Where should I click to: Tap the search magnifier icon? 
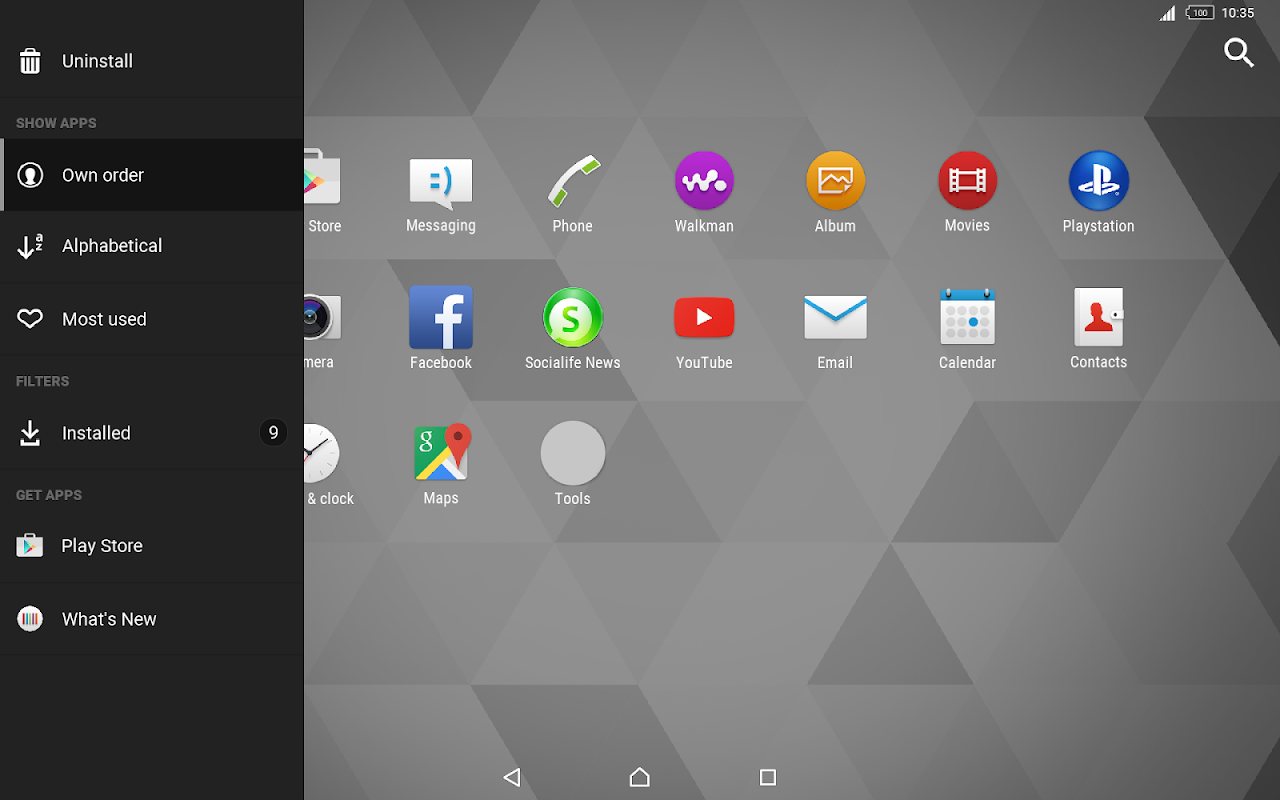[1239, 53]
